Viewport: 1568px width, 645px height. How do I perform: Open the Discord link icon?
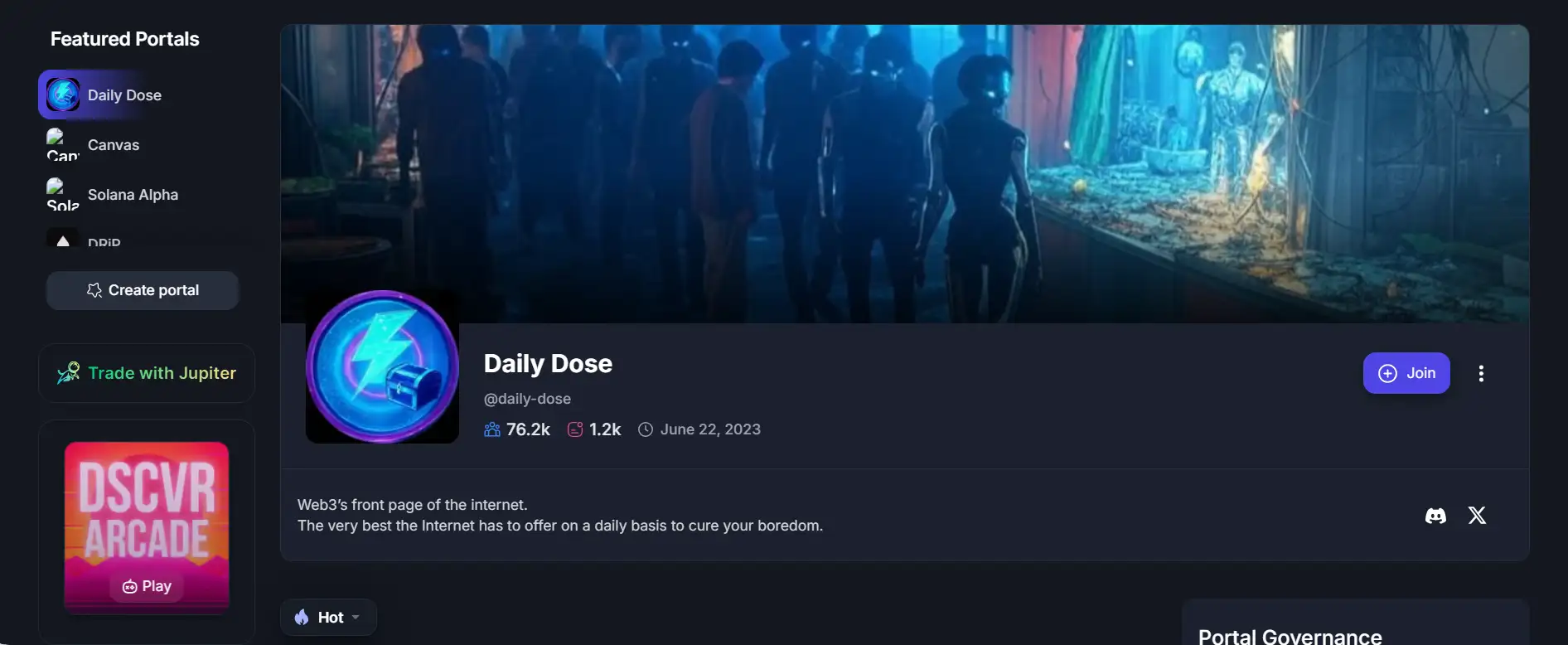point(1435,516)
